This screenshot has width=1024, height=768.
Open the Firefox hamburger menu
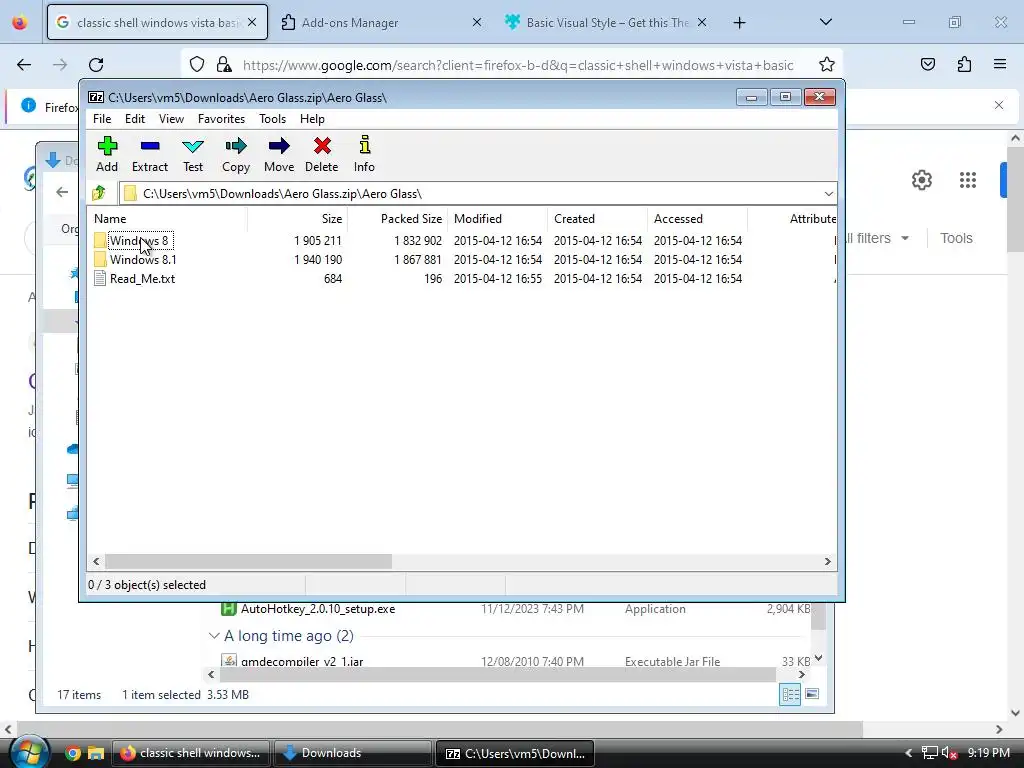pos(1000,64)
